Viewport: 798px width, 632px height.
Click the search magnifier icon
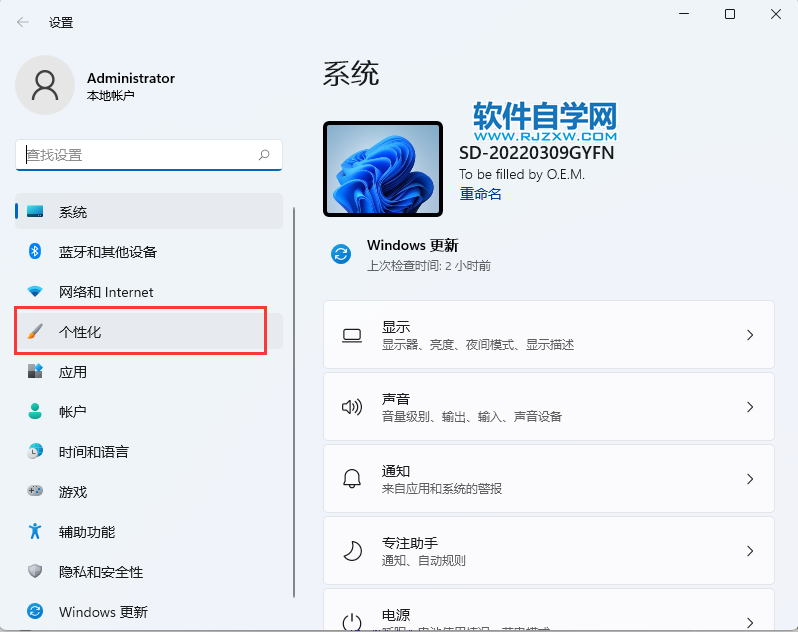264,155
